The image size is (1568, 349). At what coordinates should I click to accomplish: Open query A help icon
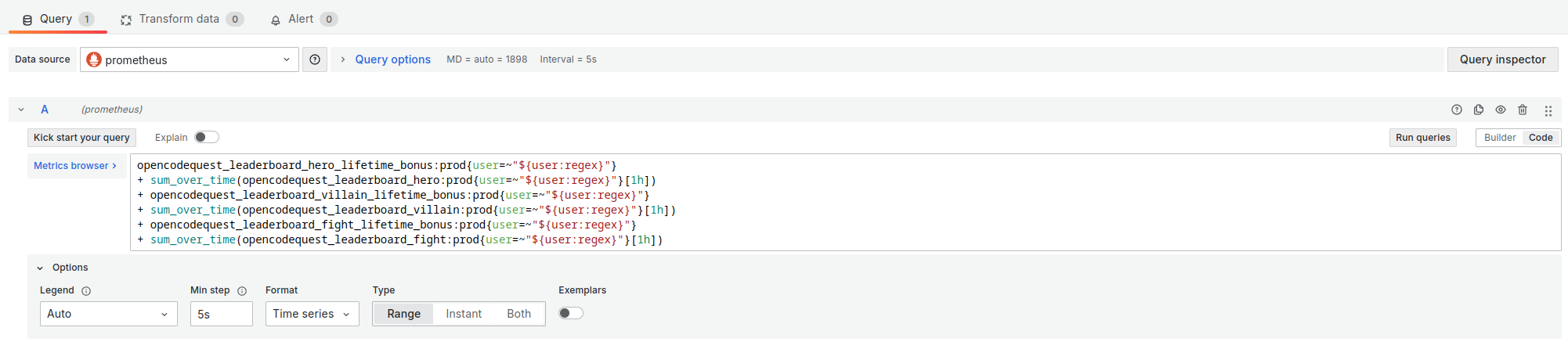coord(1457,110)
